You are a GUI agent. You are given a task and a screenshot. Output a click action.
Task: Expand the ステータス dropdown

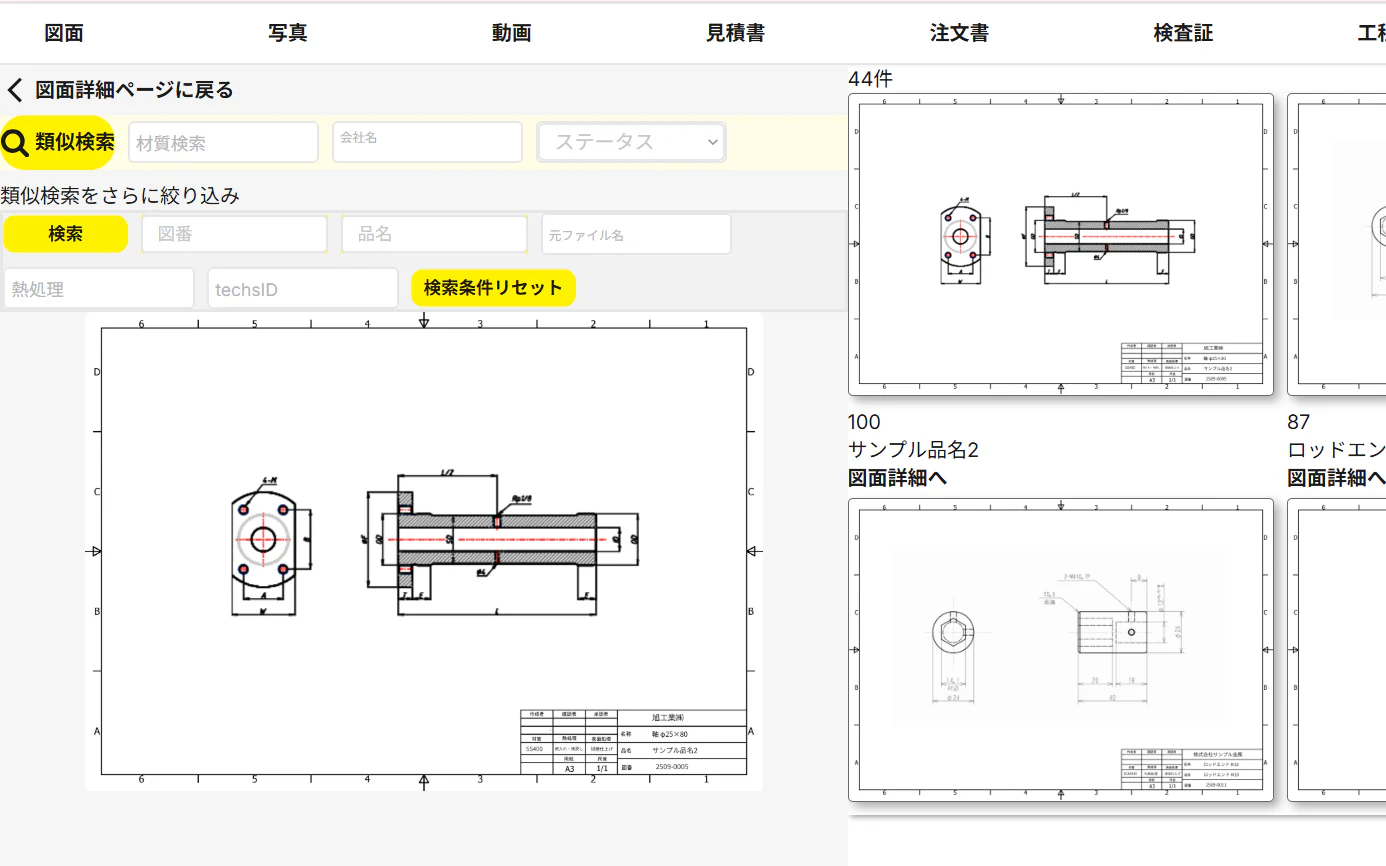coord(632,142)
